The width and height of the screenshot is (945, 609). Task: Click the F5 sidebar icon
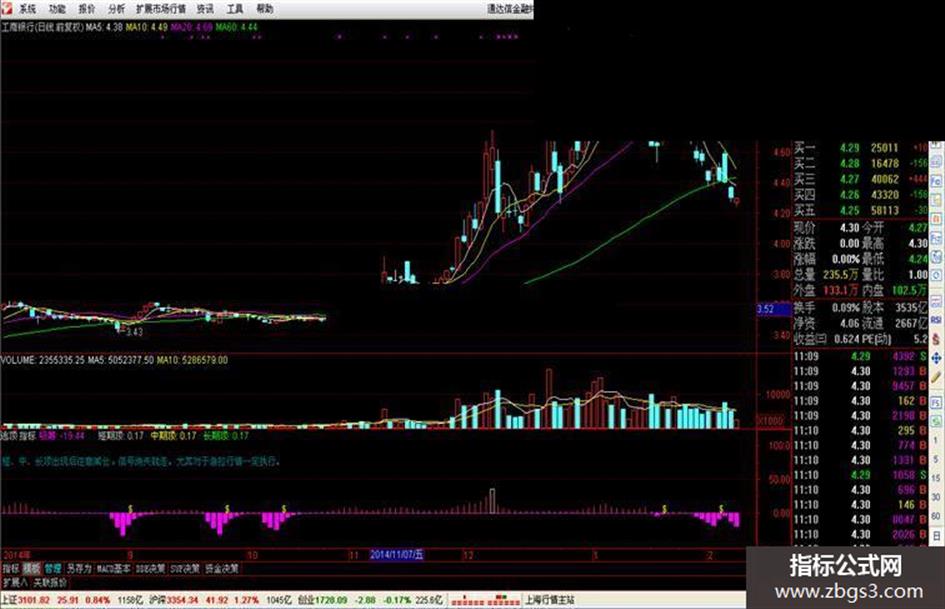(x=937, y=402)
